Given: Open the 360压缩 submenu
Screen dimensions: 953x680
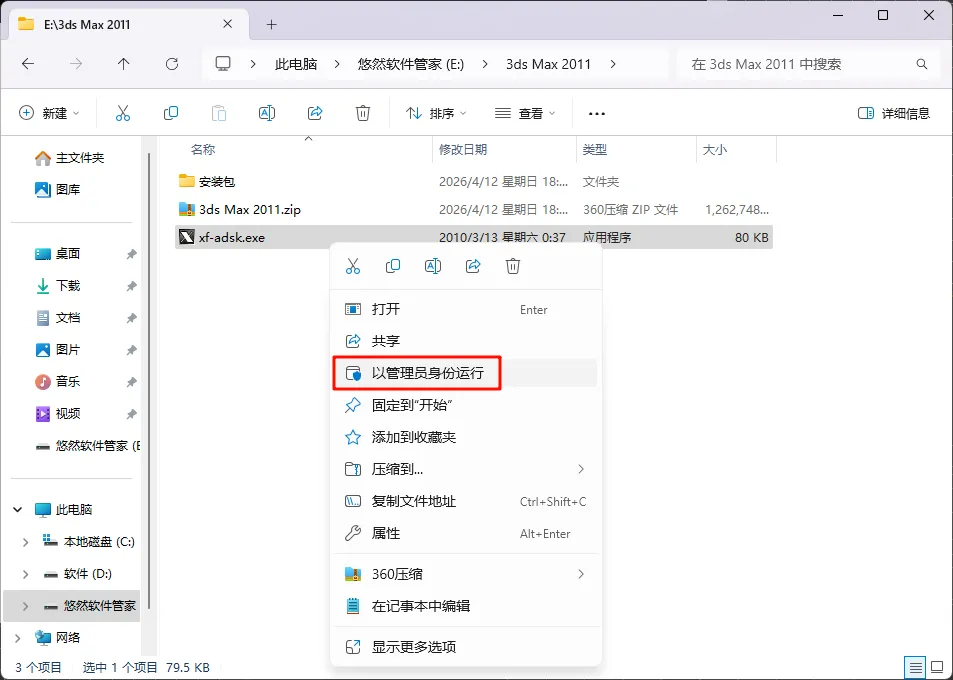Looking at the screenshot, I should pos(466,574).
